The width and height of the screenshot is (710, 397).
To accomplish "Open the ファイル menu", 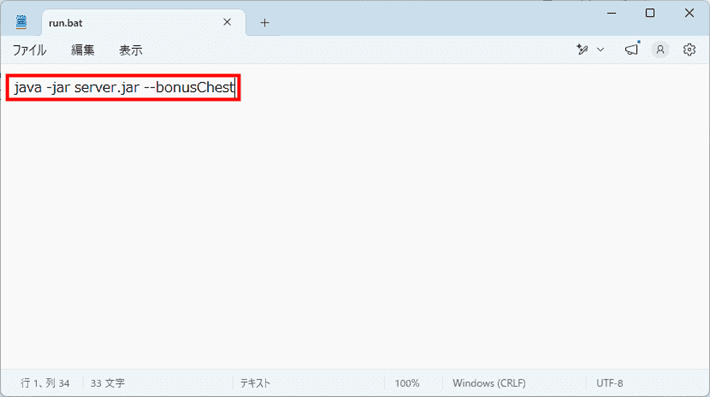I will tap(29, 50).
